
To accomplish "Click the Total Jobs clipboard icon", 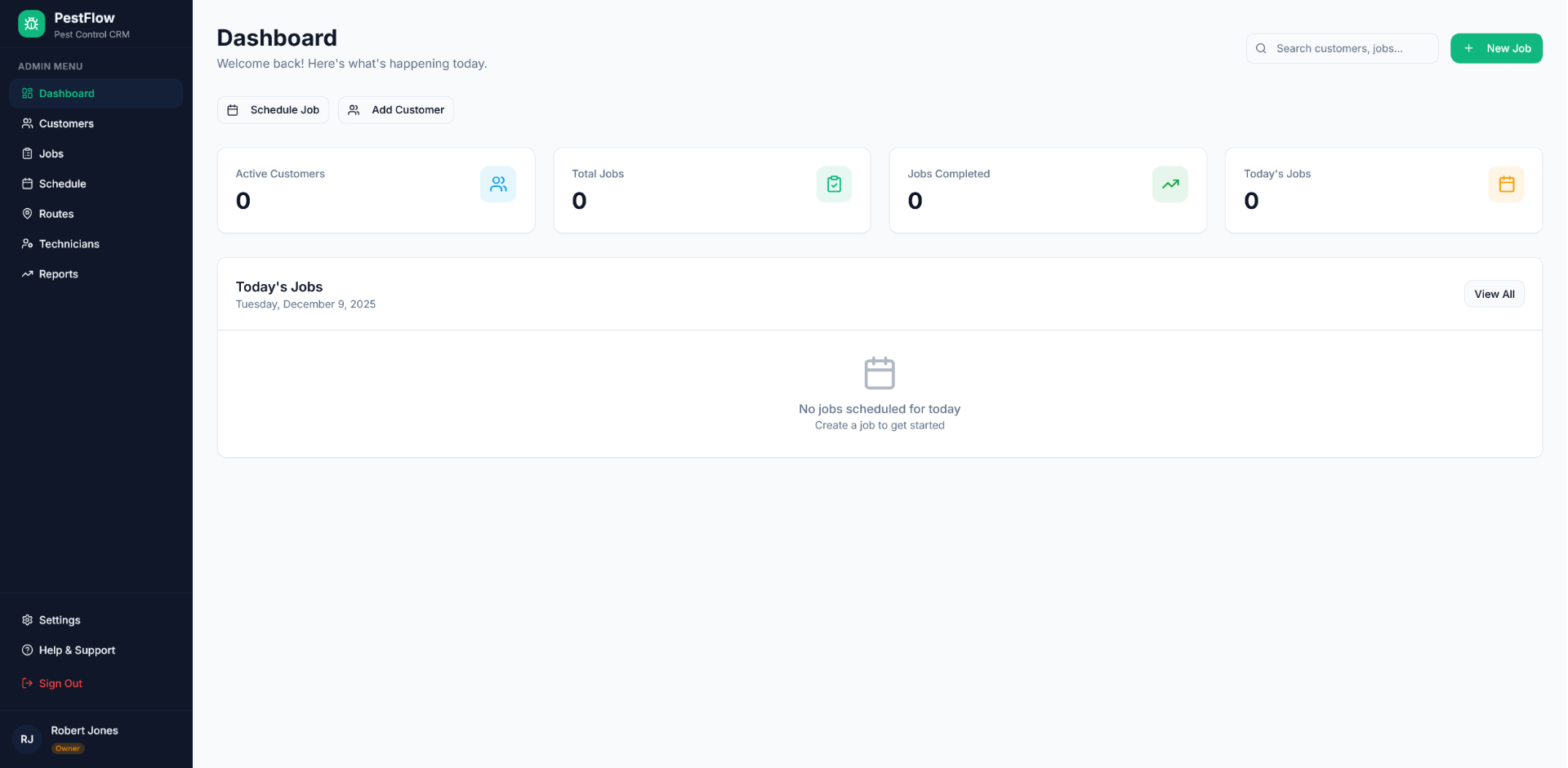I will tap(834, 184).
